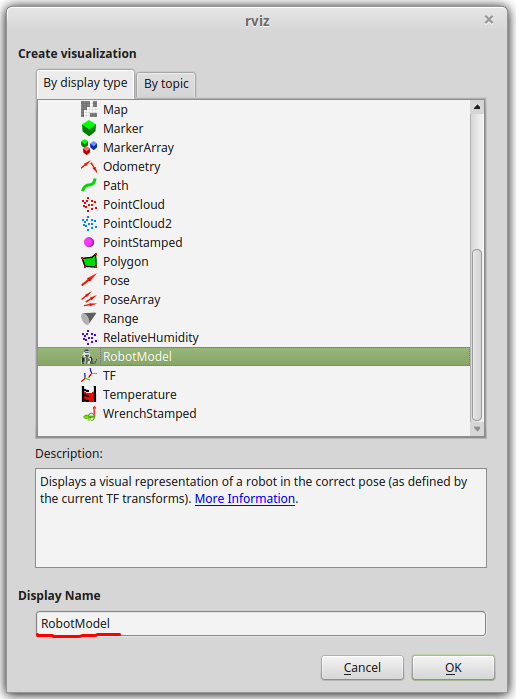
Task: Choose the blue PointCloud2 dots icon
Action: point(89,223)
